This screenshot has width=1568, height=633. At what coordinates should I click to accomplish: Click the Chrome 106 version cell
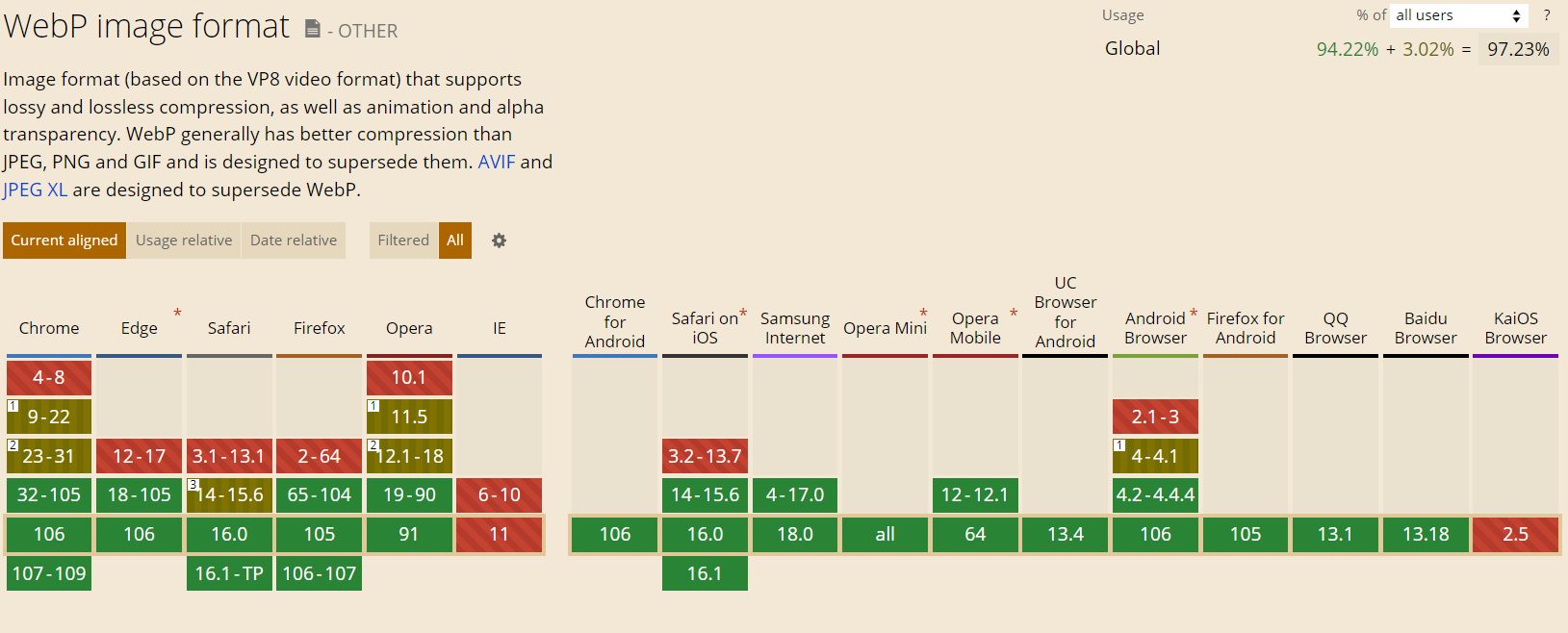point(49,534)
